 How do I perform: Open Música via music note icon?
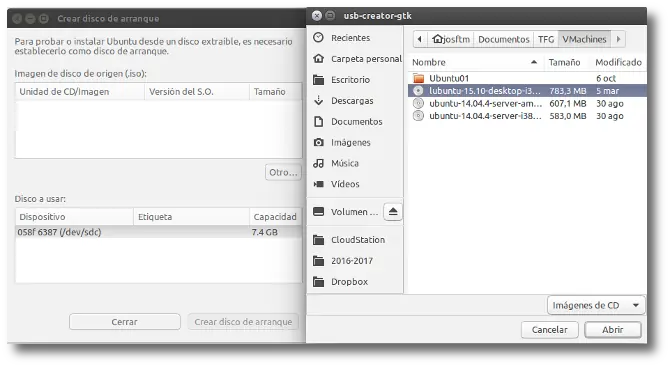point(318,163)
